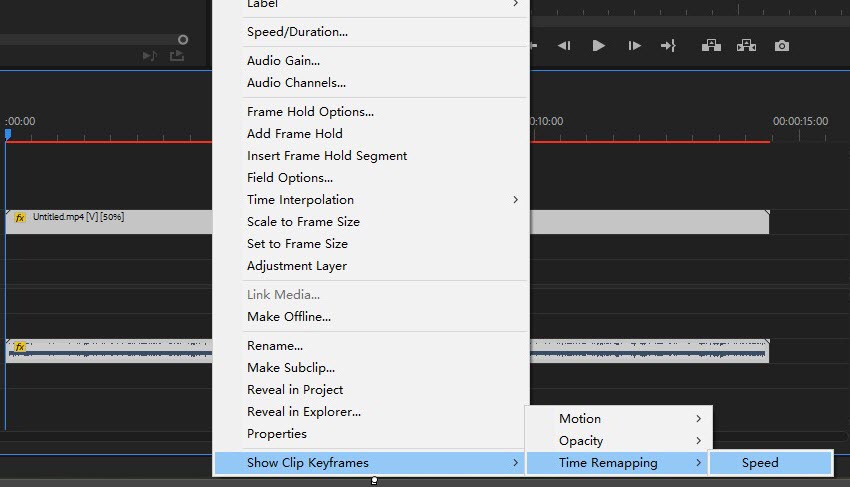
Task: Open Audio Gain... dialog from the menu
Action: tap(283, 61)
